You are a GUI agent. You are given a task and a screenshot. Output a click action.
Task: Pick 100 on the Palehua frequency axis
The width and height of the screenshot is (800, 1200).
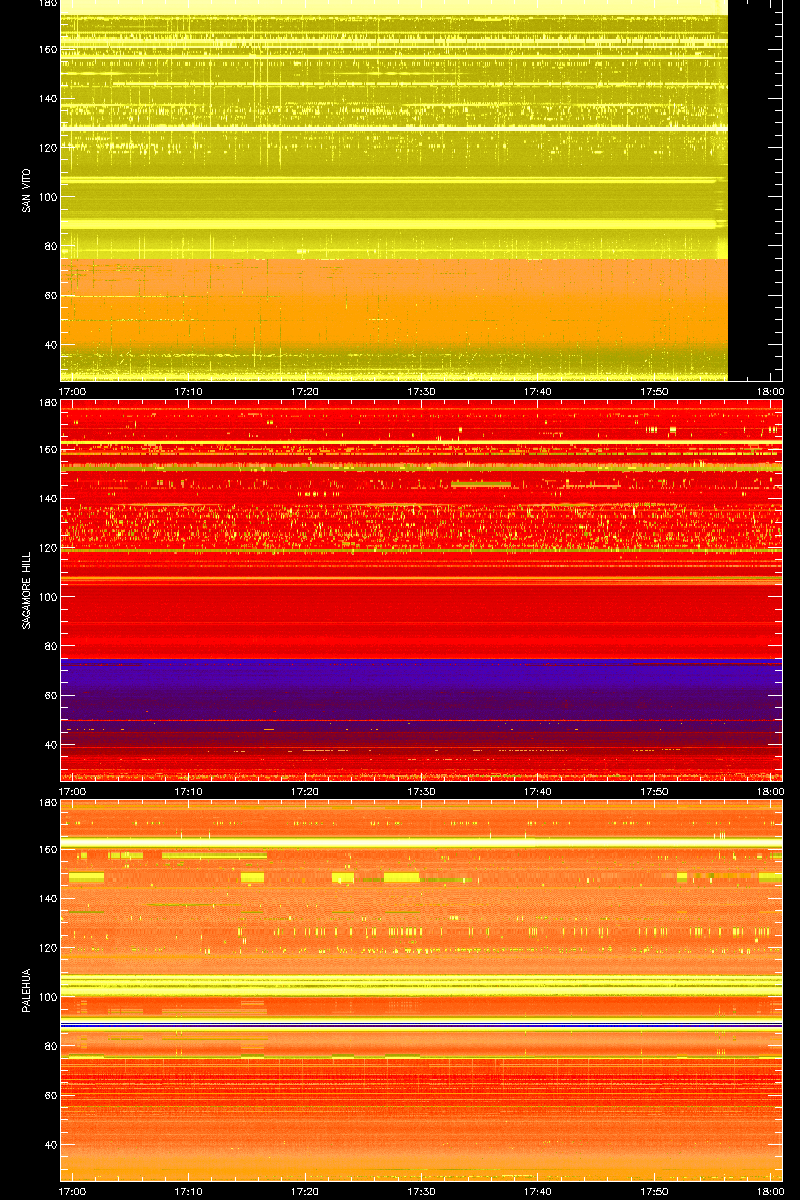coord(46,997)
